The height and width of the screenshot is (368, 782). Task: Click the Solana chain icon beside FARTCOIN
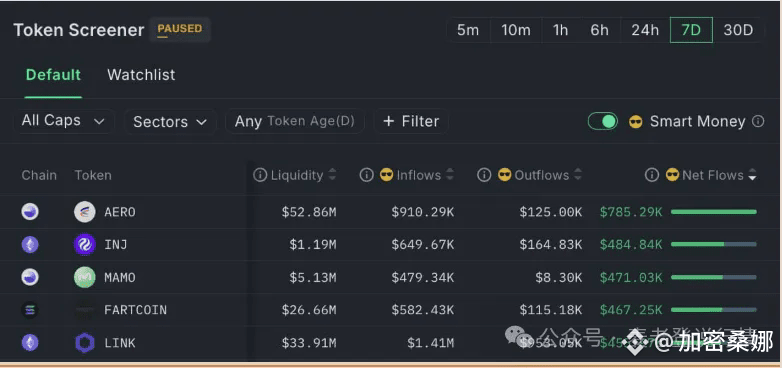tap(30, 310)
